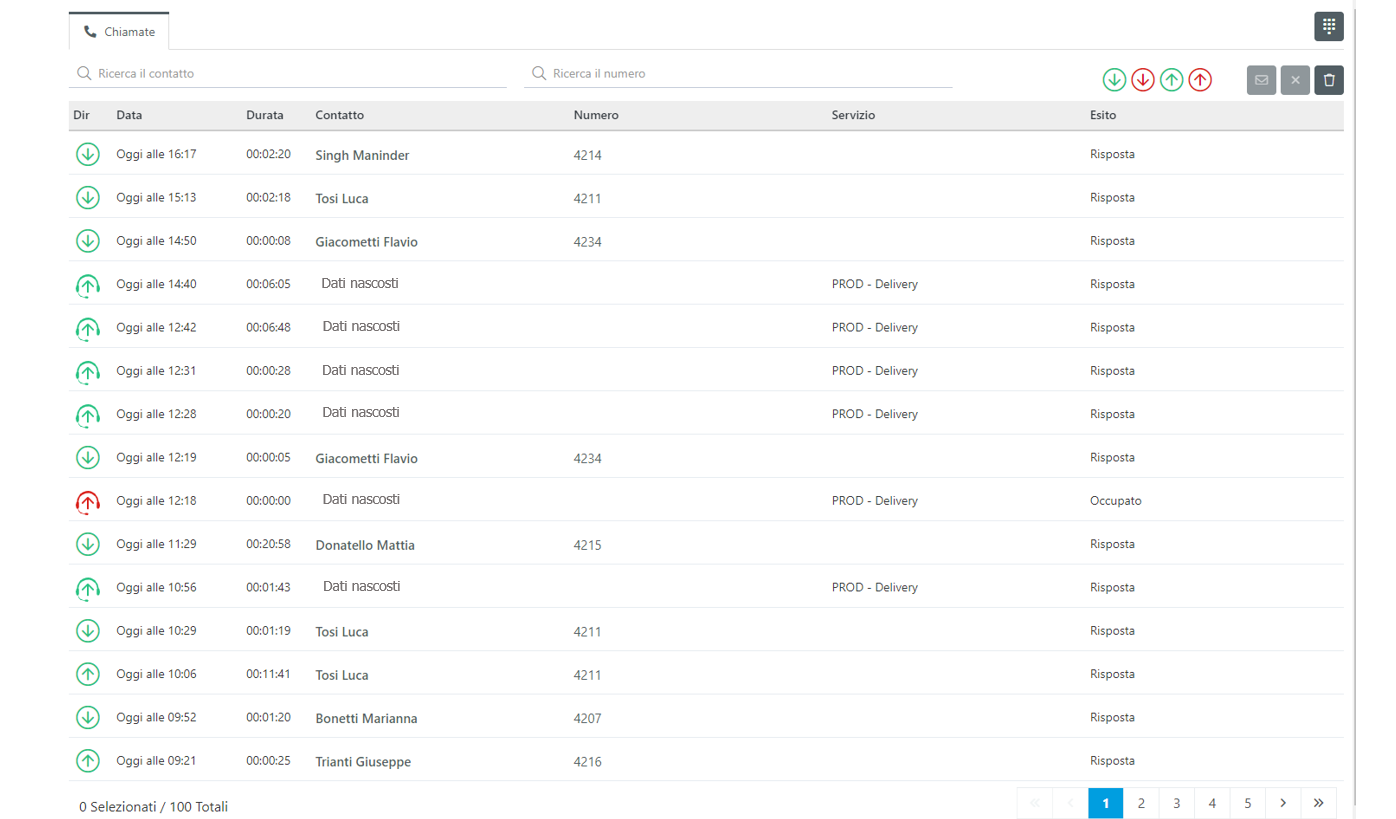
Task: Go to page 2 of results
Action: click(x=1141, y=803)
